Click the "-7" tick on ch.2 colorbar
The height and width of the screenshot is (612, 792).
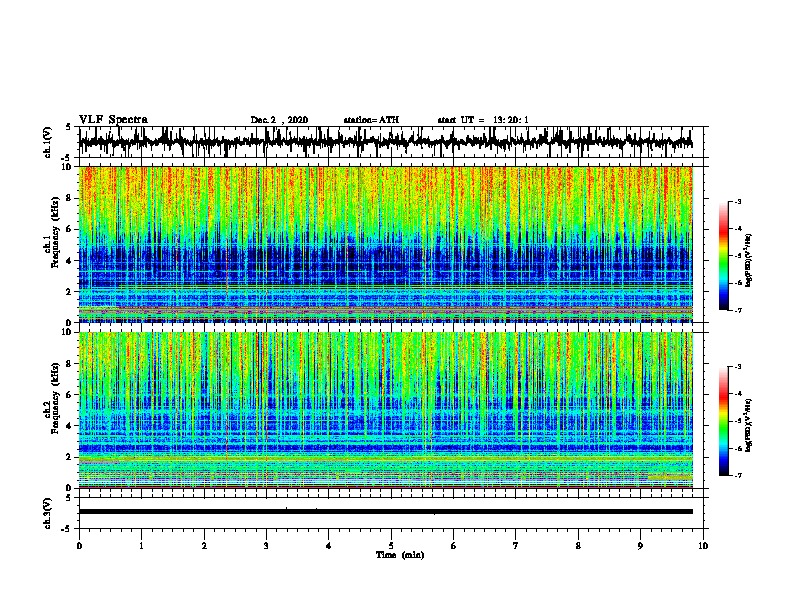(x=737, y=476)
